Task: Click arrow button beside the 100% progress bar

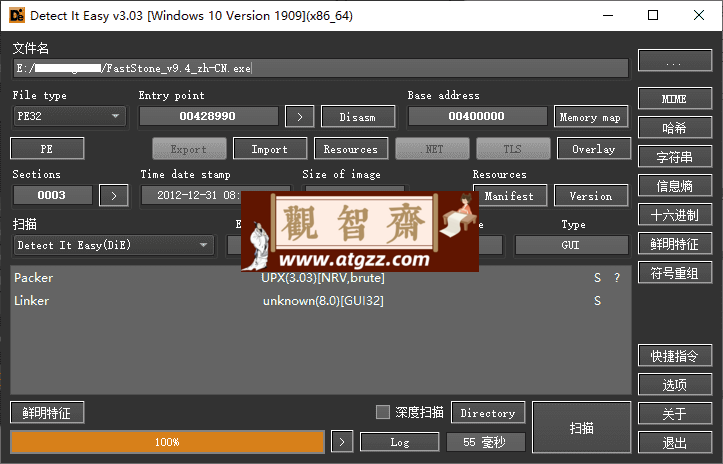Action: tap(342, 442)
